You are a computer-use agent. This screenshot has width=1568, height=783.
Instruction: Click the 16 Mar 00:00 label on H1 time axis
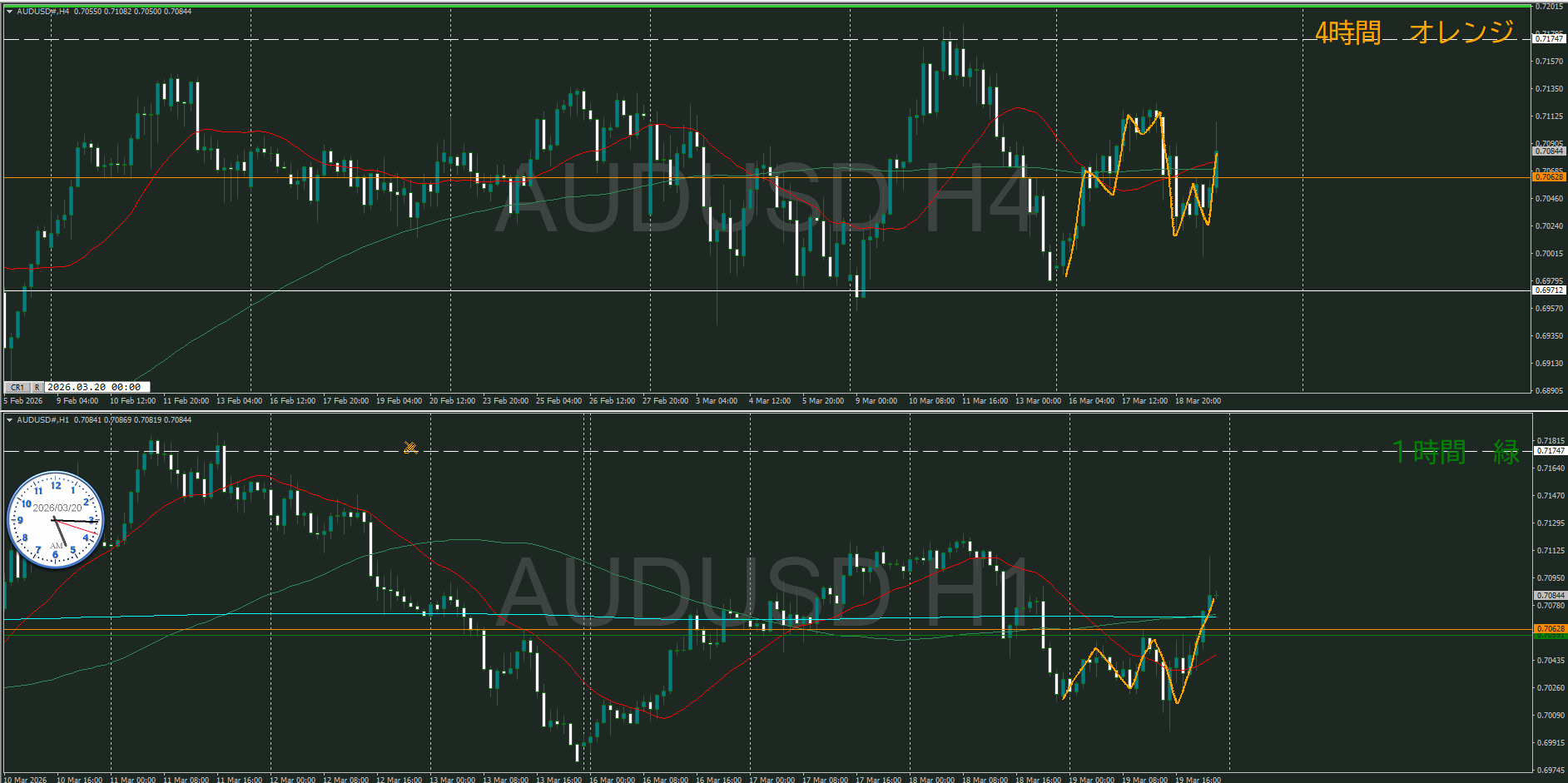pos(612,780)
